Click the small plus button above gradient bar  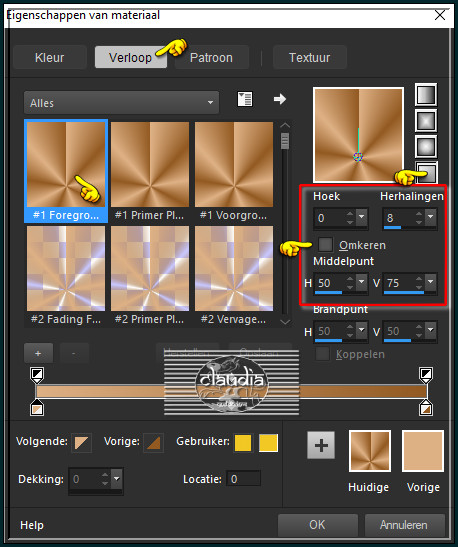click(x=38, y=353)
